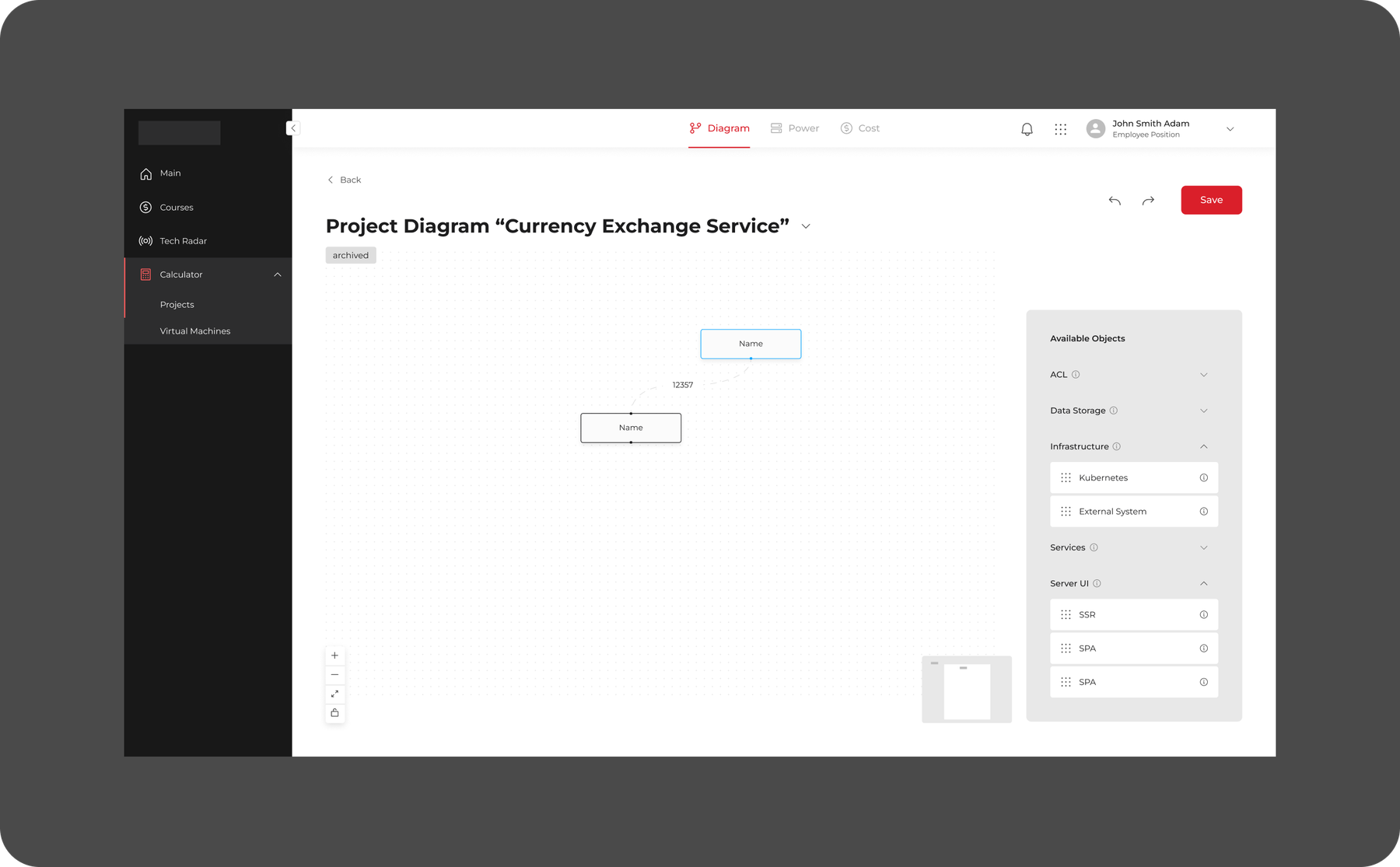Collapse the Calculator menu group
This screenshot has height=867, width=1400.
(278, 274)
